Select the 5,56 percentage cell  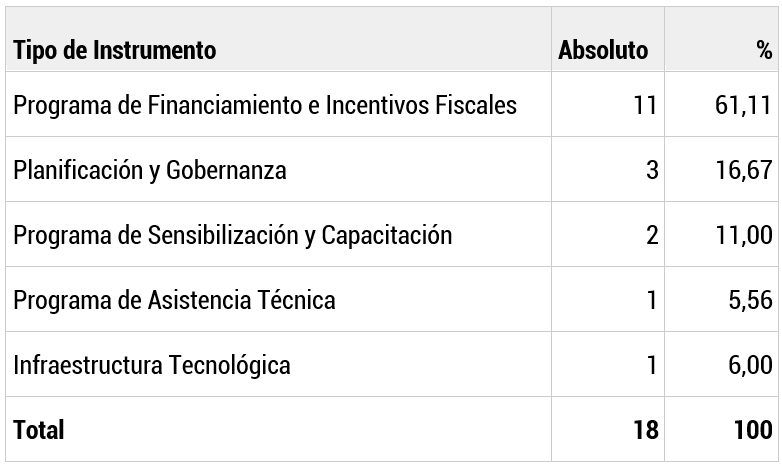(749, 300)
